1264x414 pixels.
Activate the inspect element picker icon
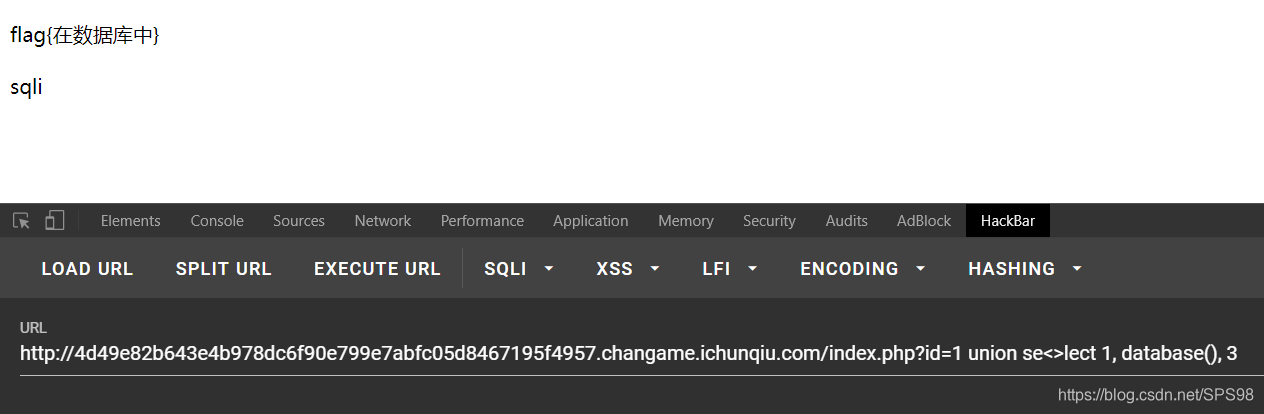tap(21, 221)
